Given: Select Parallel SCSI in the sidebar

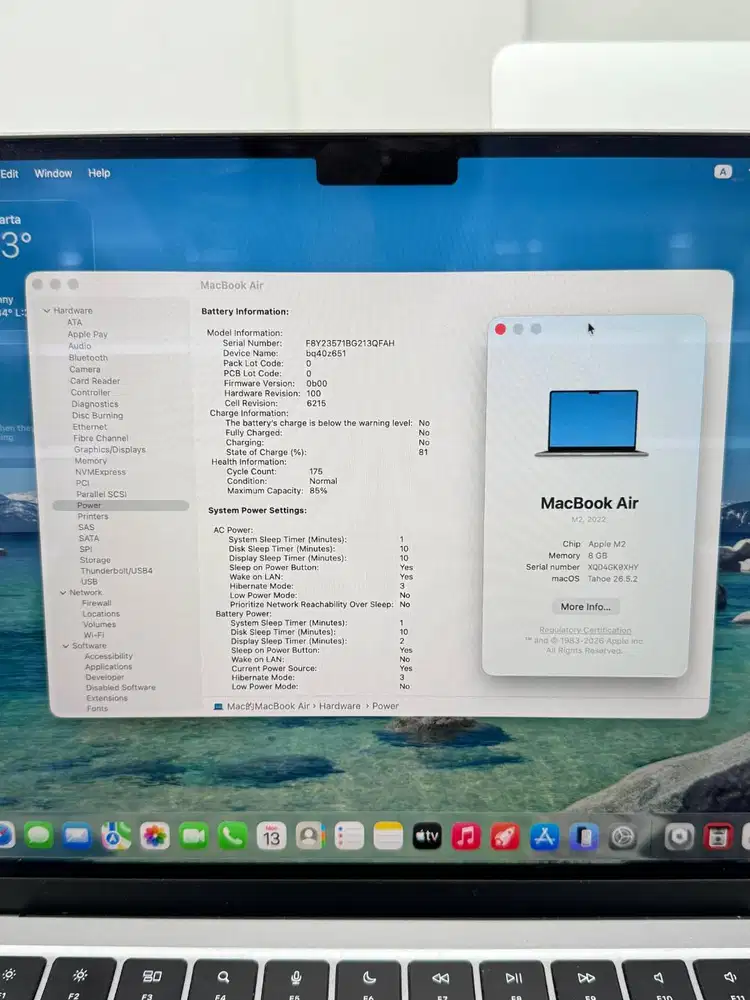Looking at the screenshot, I should point(101,494).
